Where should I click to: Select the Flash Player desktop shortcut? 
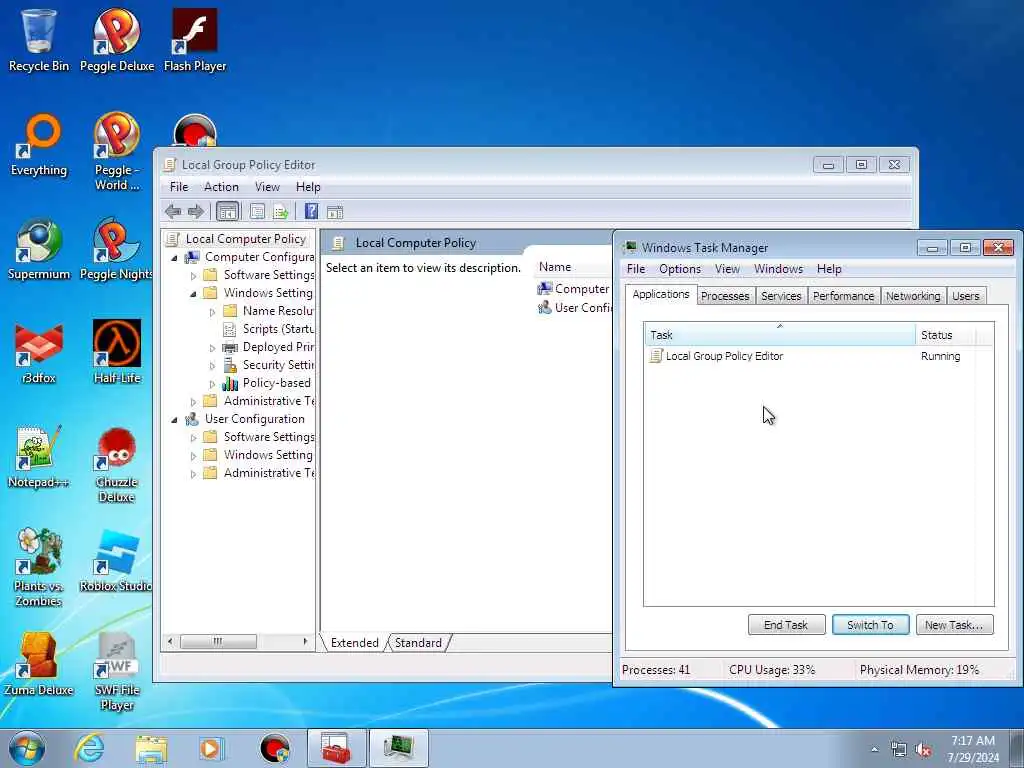195,40
